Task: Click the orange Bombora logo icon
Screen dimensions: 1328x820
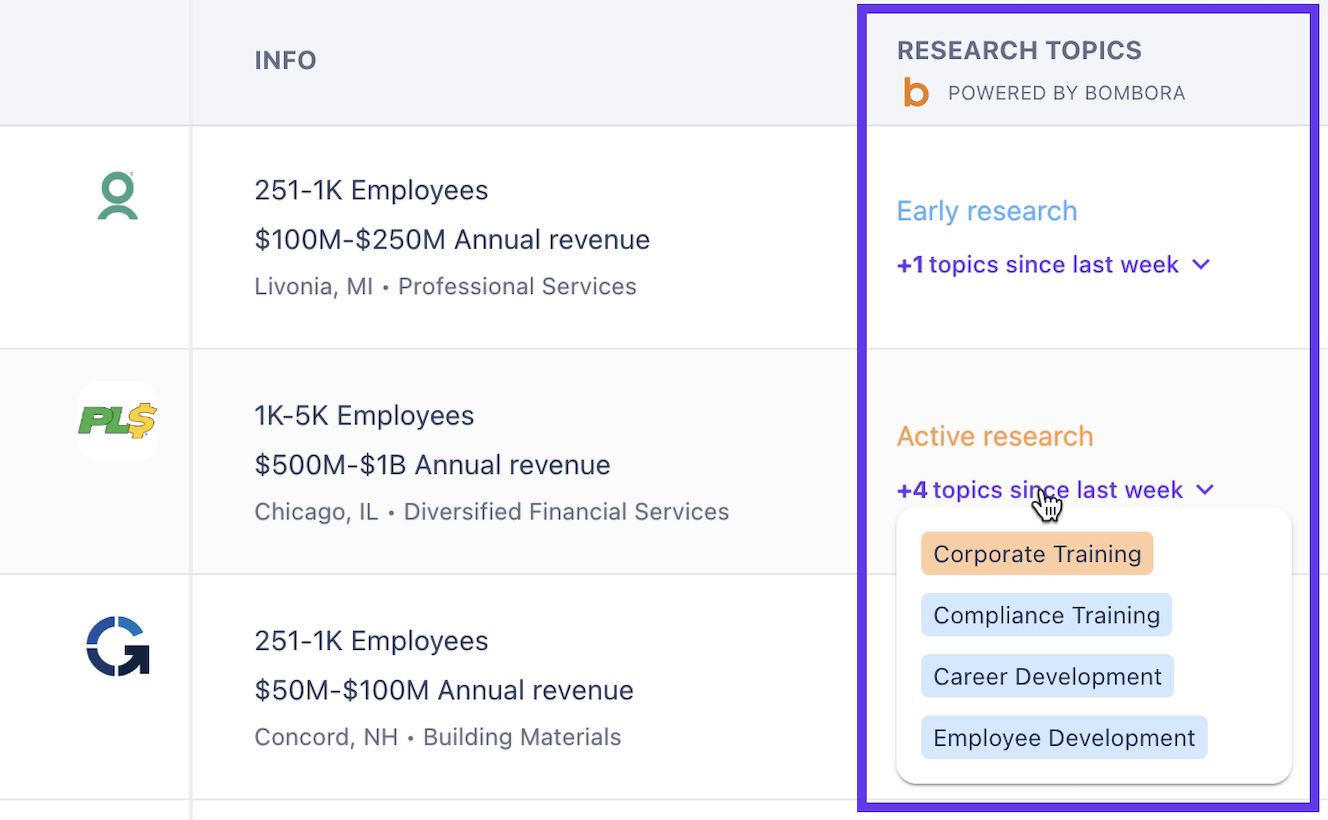Action: tap(916, 93)
